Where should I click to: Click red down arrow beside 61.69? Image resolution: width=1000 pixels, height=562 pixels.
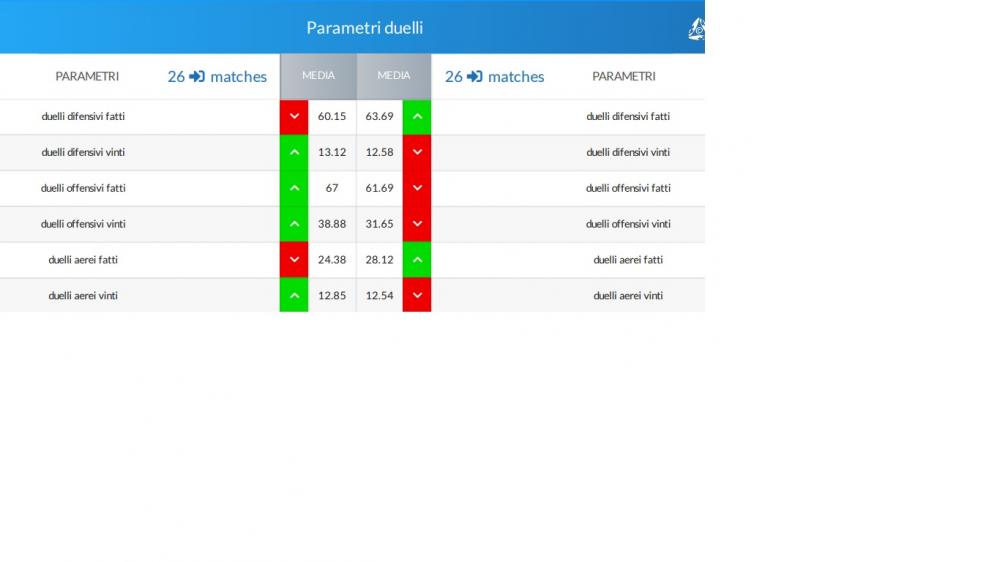(x=417, y=188)
